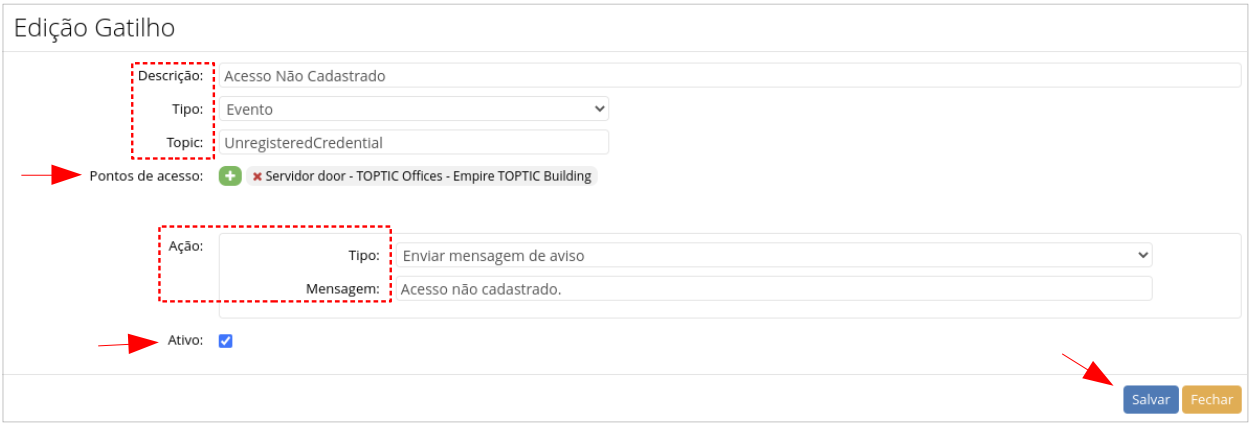This screenshot has height=426, width=1252.
Task: Click the green plus to add access point
Action: pyautogui.click(x=230, y=176)
